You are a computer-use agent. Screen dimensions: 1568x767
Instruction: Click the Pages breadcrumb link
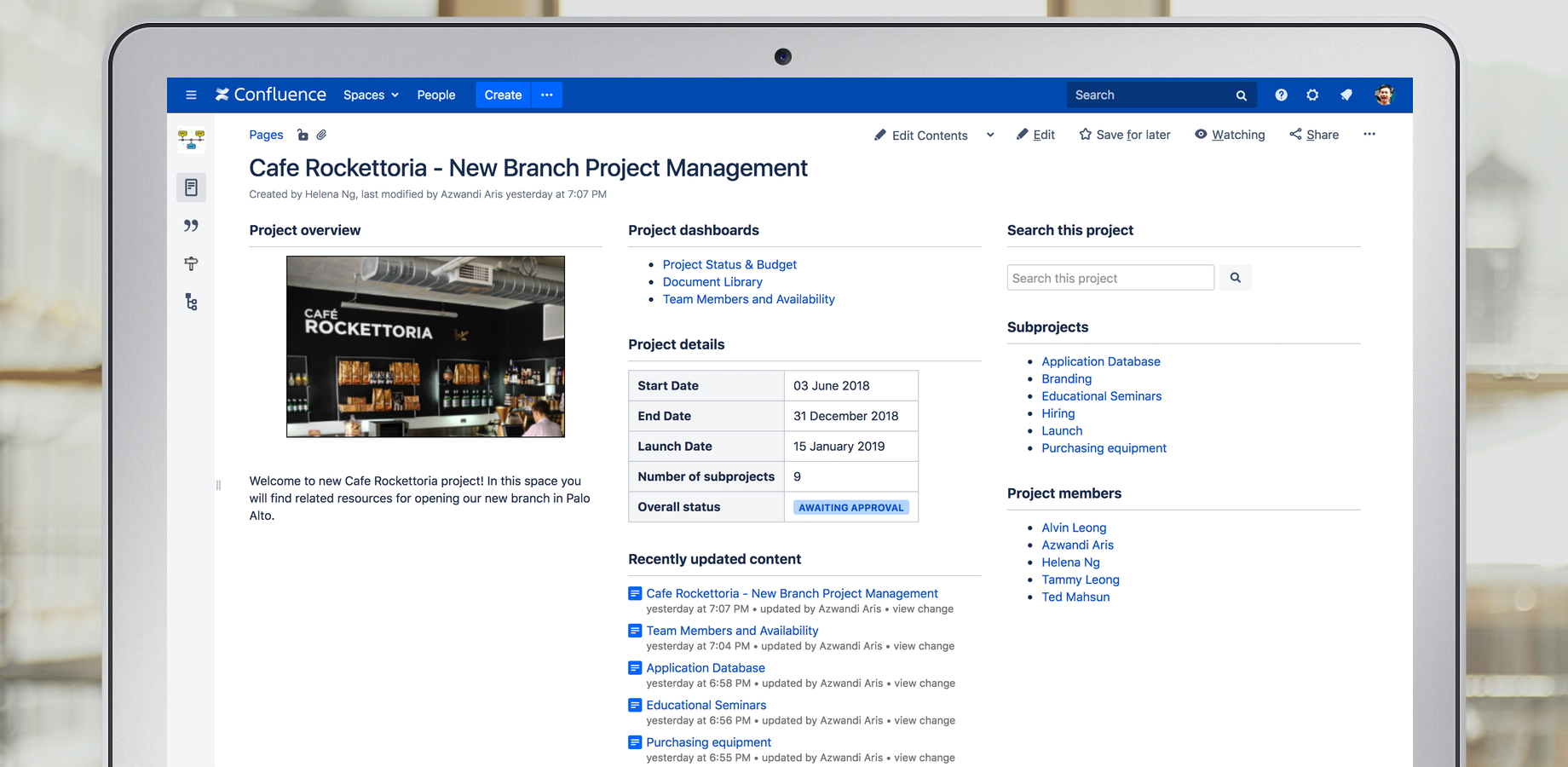point(266,135)
